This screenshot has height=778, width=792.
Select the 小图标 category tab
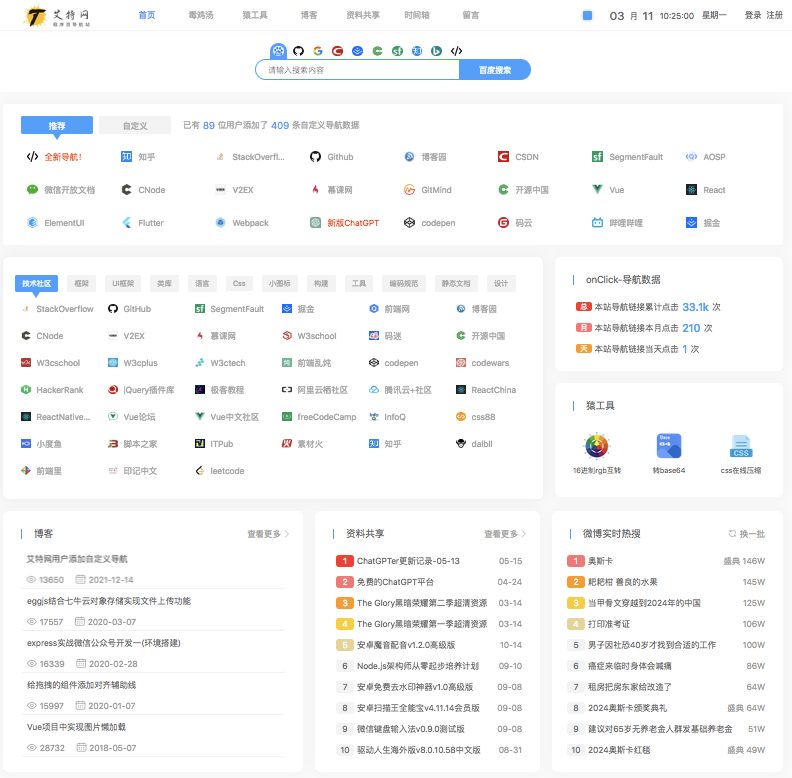(x=280, y=283)
